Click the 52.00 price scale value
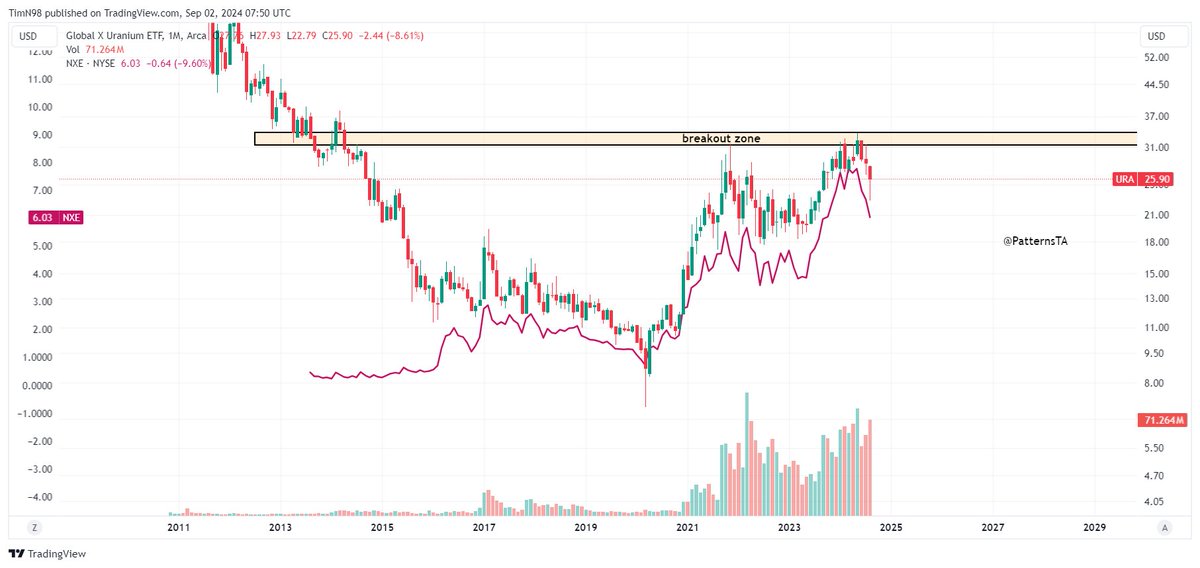This screenshot has height=568, width=1200. coord(1157,60)
